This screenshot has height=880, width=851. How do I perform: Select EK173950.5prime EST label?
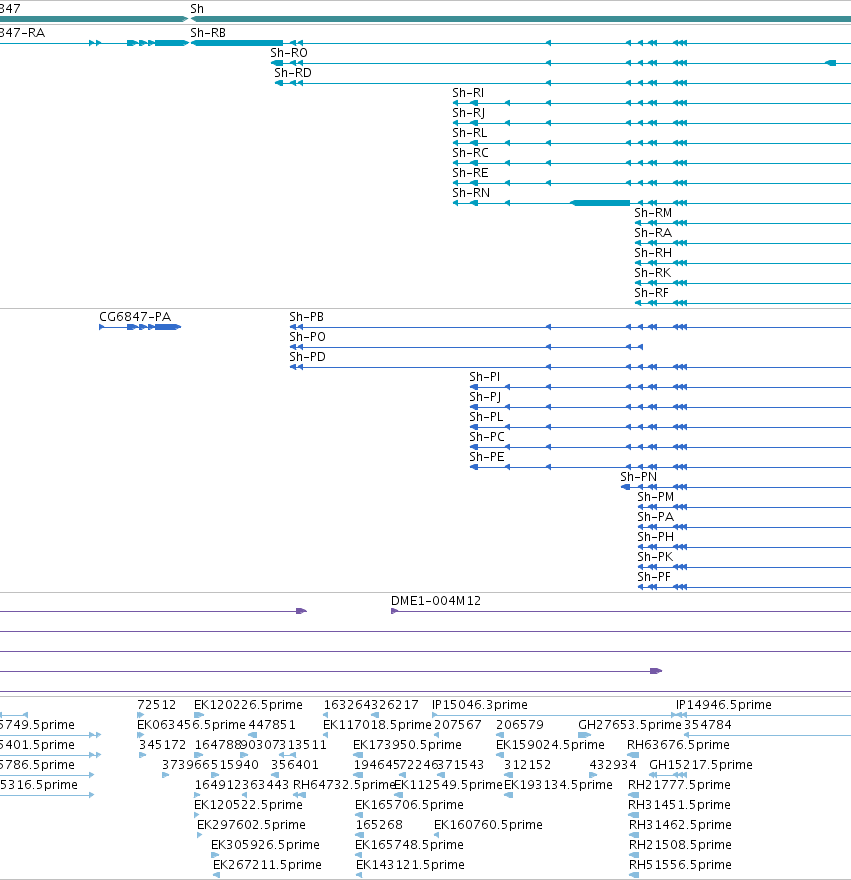tap(407, 745)
